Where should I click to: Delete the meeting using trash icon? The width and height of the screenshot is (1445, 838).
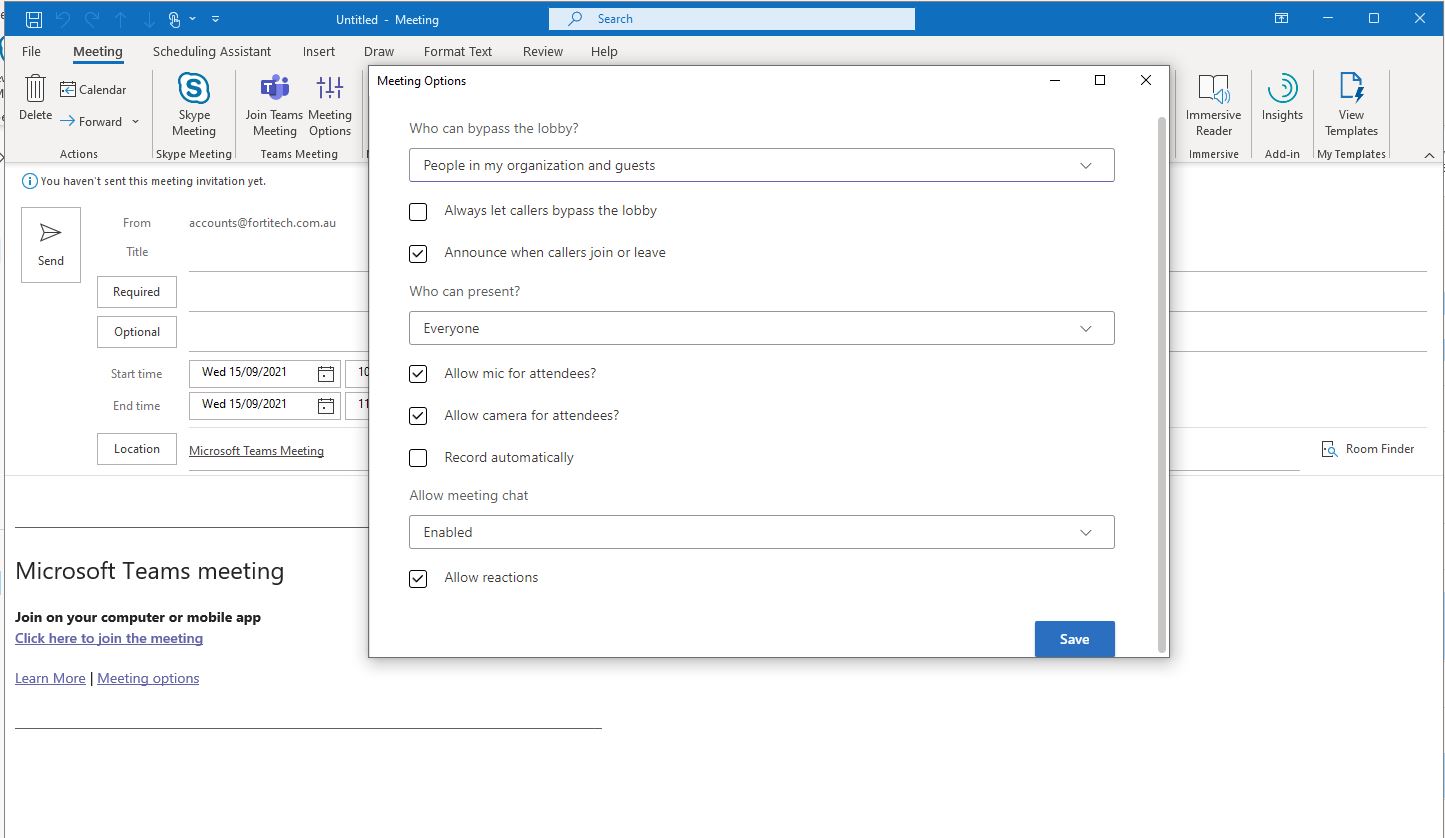35,97
